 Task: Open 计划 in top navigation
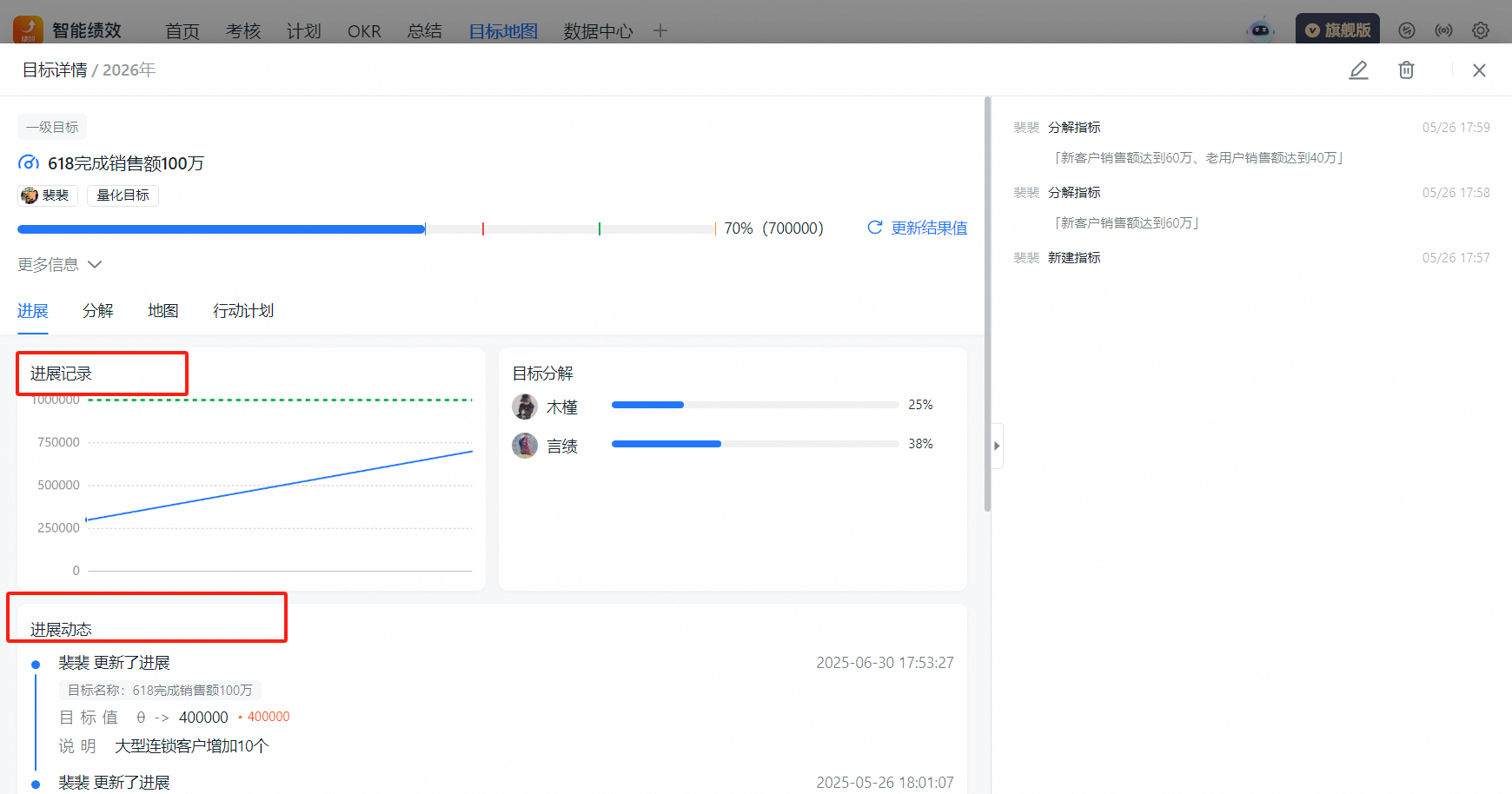coord(304,31)
